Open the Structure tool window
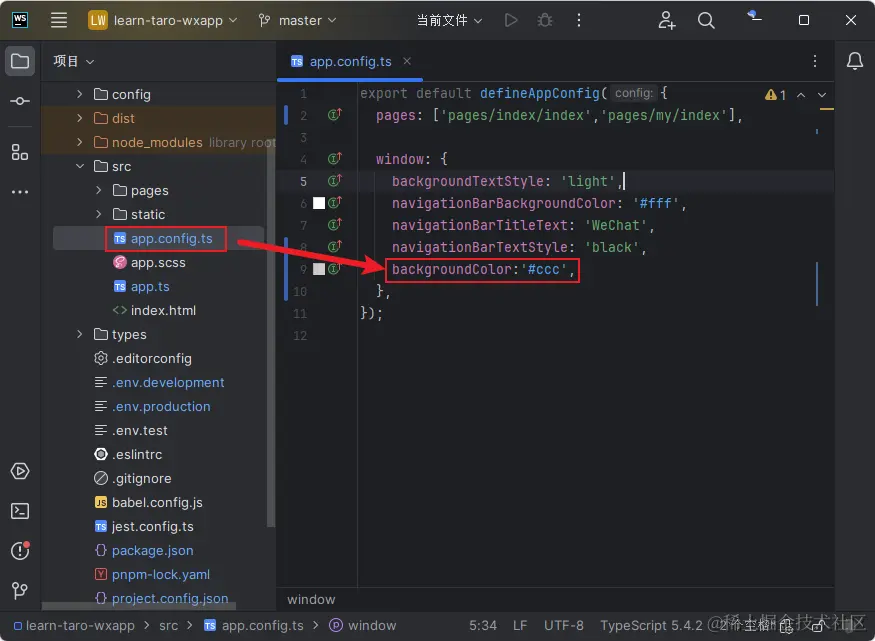875x641 pixels. (20, 152)
